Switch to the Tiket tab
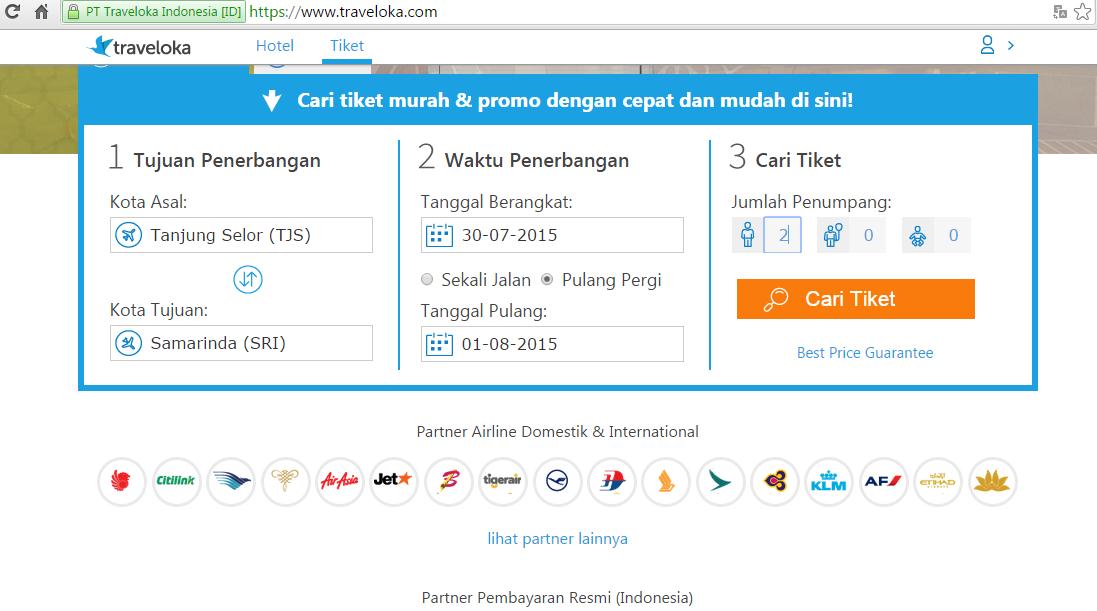 click(347, 46)
